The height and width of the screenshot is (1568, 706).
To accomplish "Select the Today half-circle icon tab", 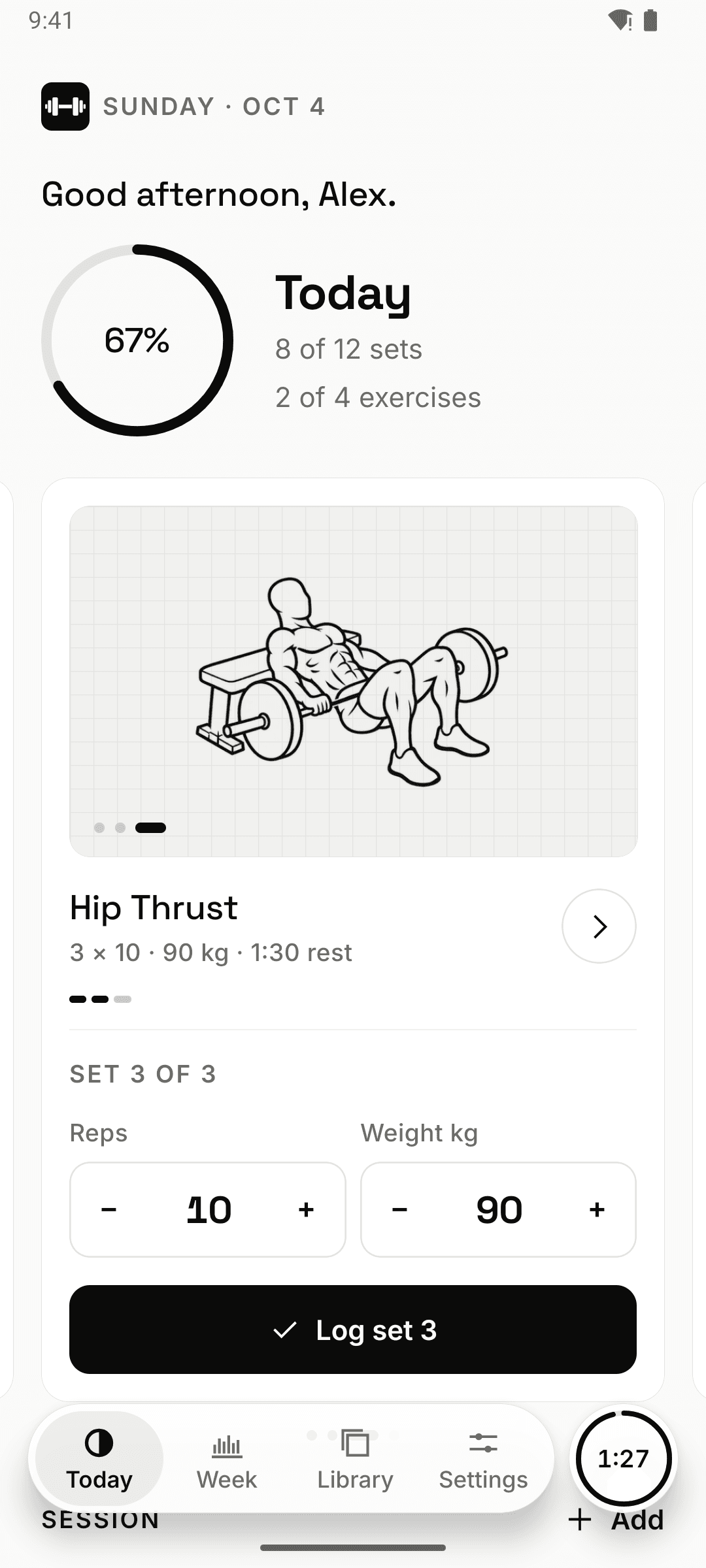I will (x=99, y=1443).
